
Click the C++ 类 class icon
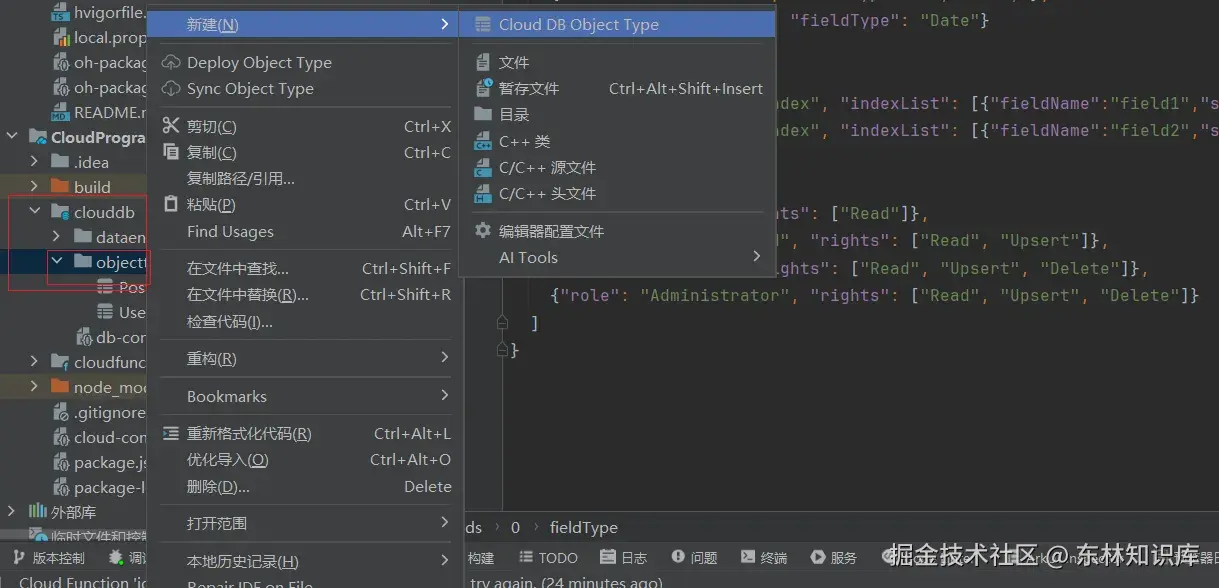(x=483, y=141)
